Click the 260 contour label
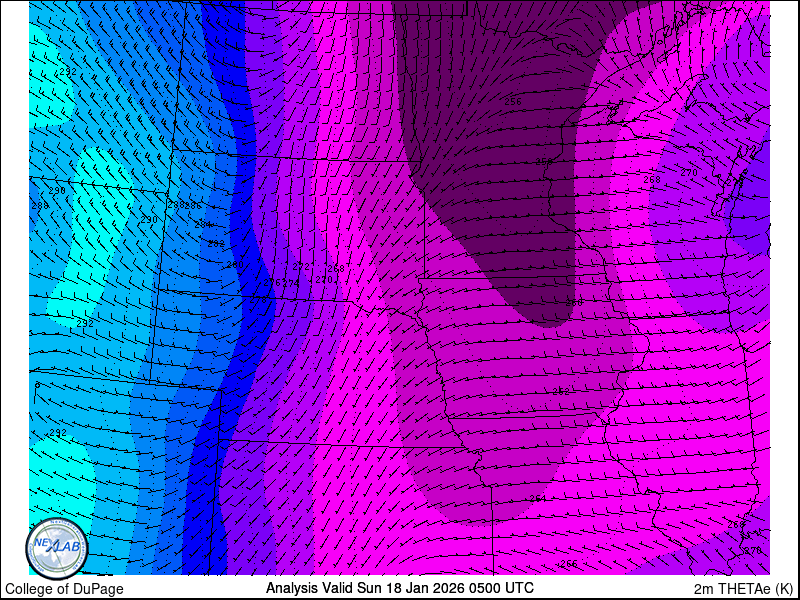Screen dimensions: 800x600 coord(574,303)
